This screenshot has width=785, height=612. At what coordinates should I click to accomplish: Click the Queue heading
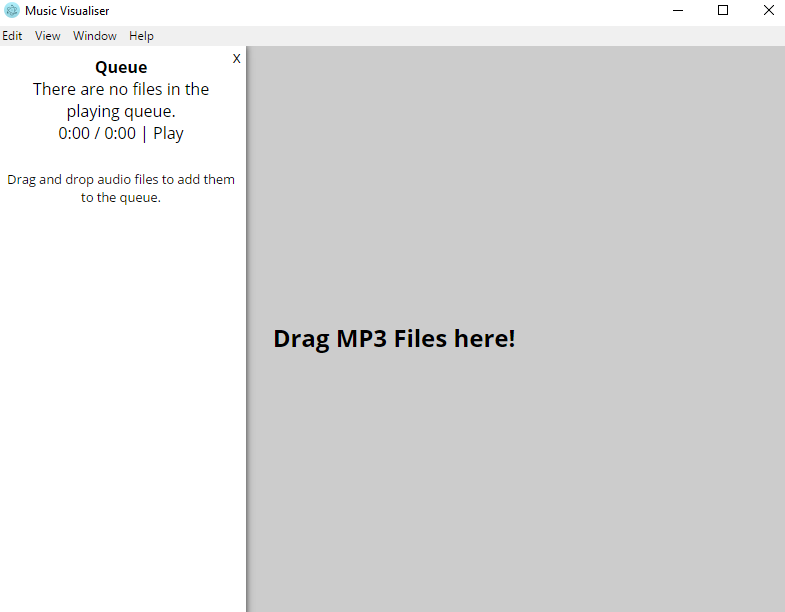(121, 68)
